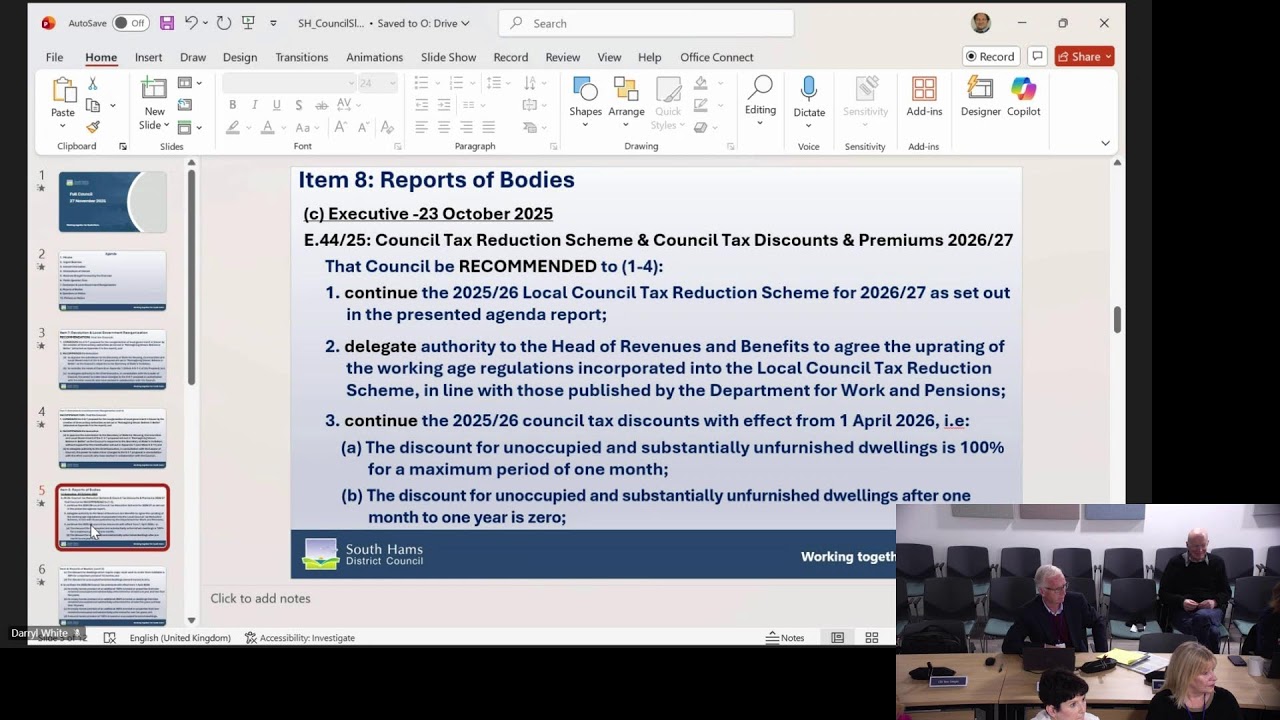Viewport: 1280px width, 720px height.
Task: Open the Designer pane
Action: pos(980,97)
